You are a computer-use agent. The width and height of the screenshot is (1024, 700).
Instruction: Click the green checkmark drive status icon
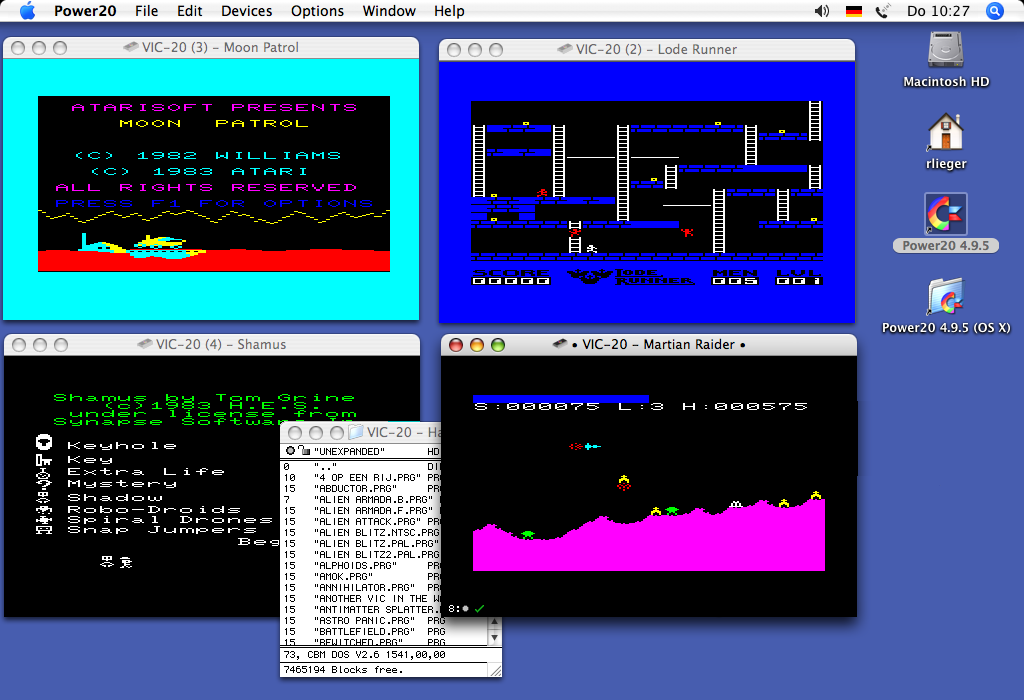479,609
